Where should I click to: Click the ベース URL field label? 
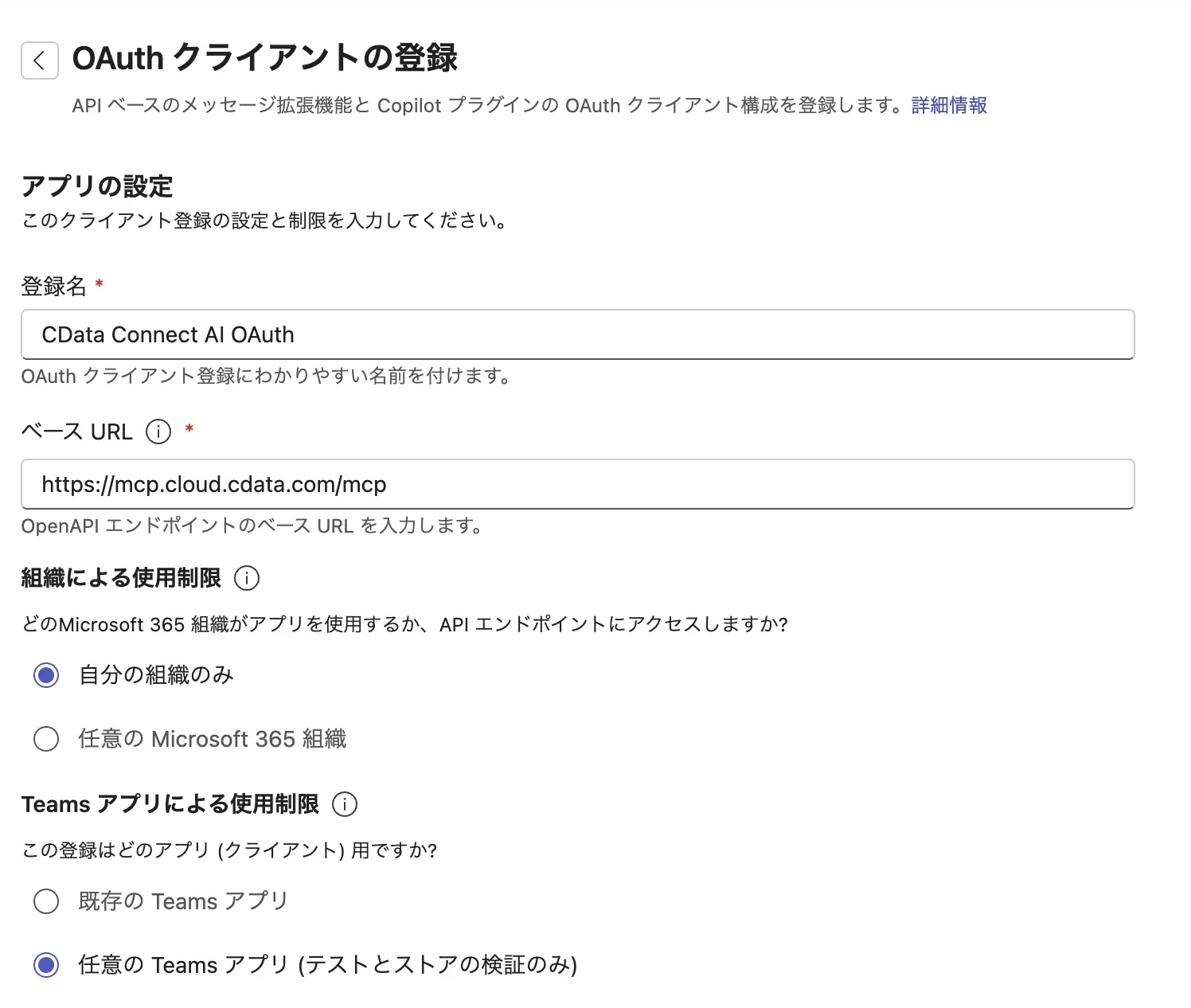coord(77,432)
